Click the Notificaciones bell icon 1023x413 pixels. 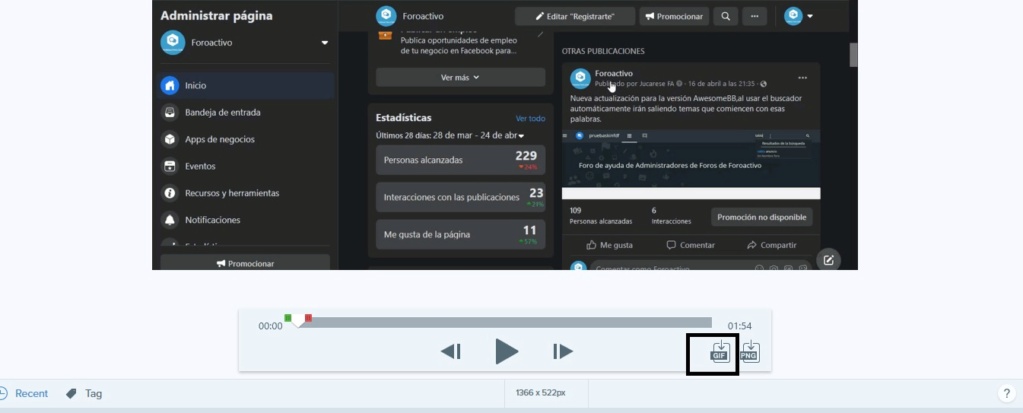pos(170,220)
